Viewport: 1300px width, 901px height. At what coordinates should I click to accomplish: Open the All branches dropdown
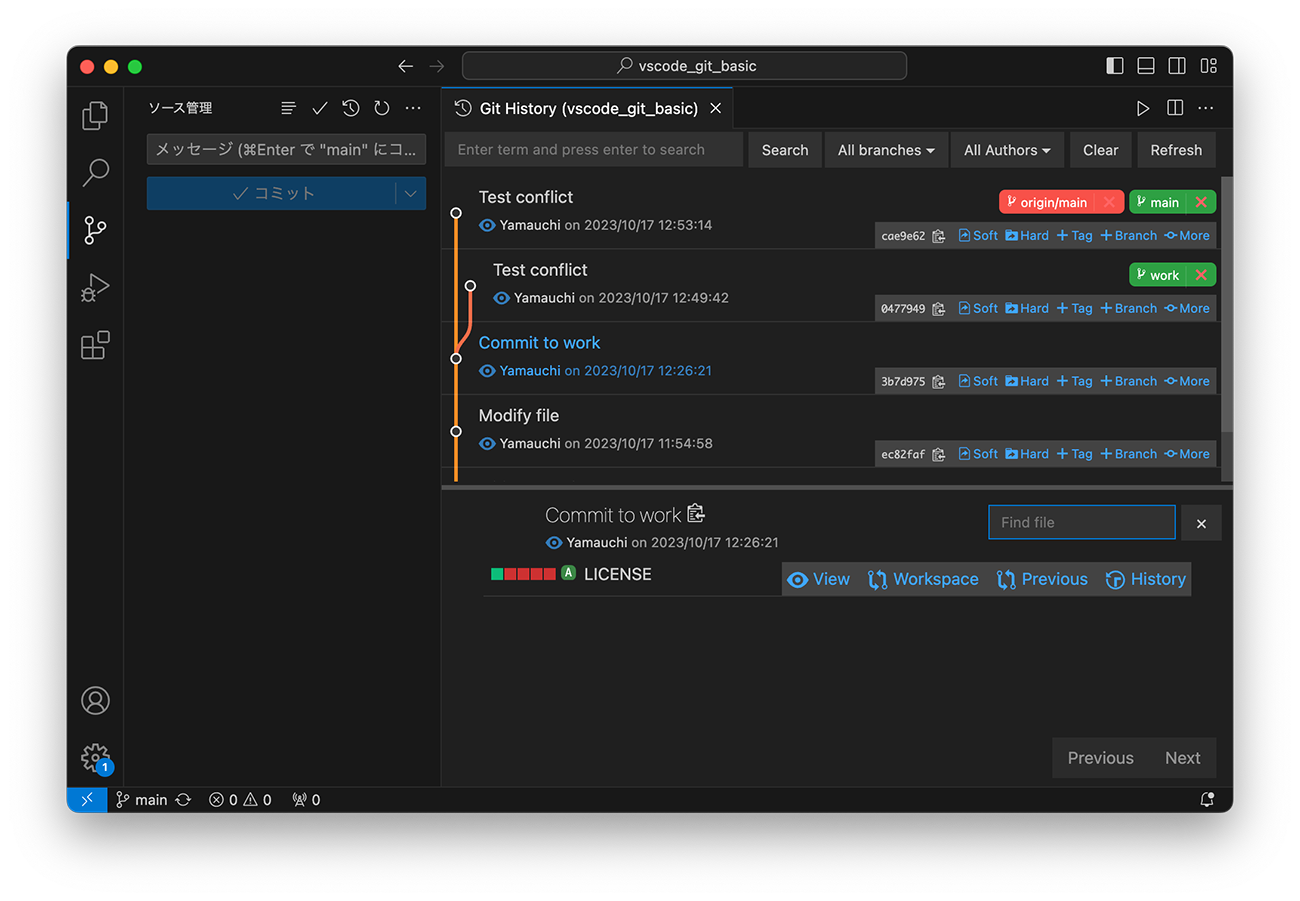click(886, 149)
